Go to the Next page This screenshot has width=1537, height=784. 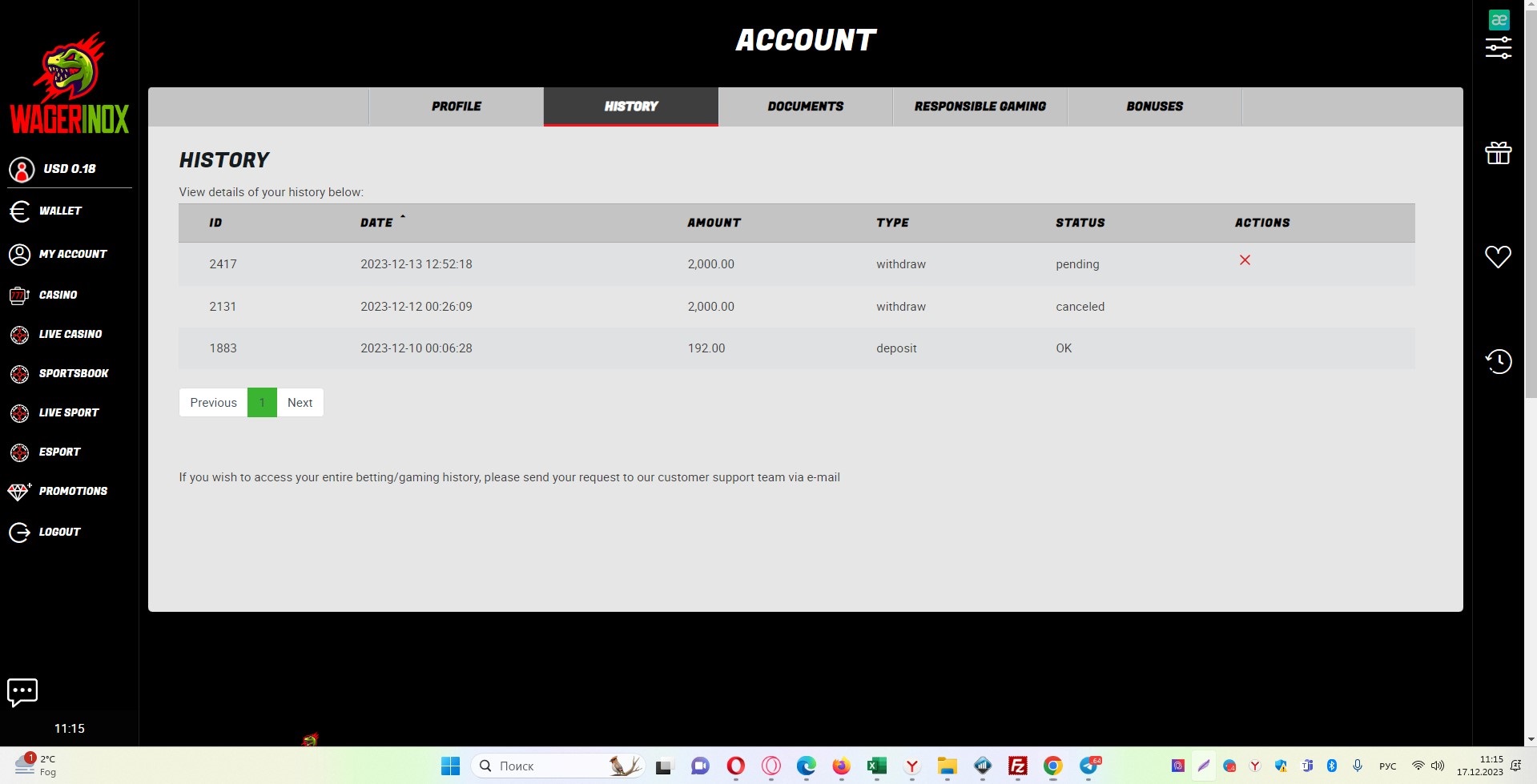point(300,403)
